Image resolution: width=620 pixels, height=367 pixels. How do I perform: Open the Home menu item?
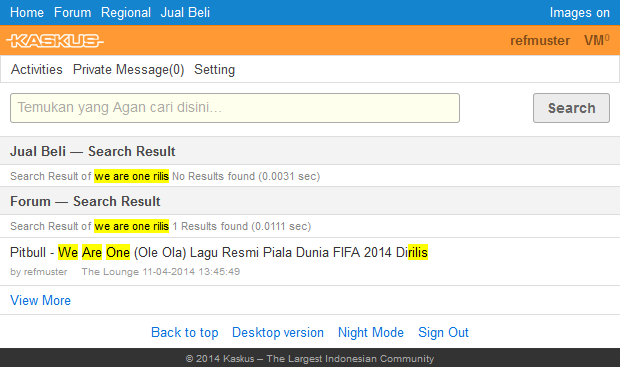point(27,13)
